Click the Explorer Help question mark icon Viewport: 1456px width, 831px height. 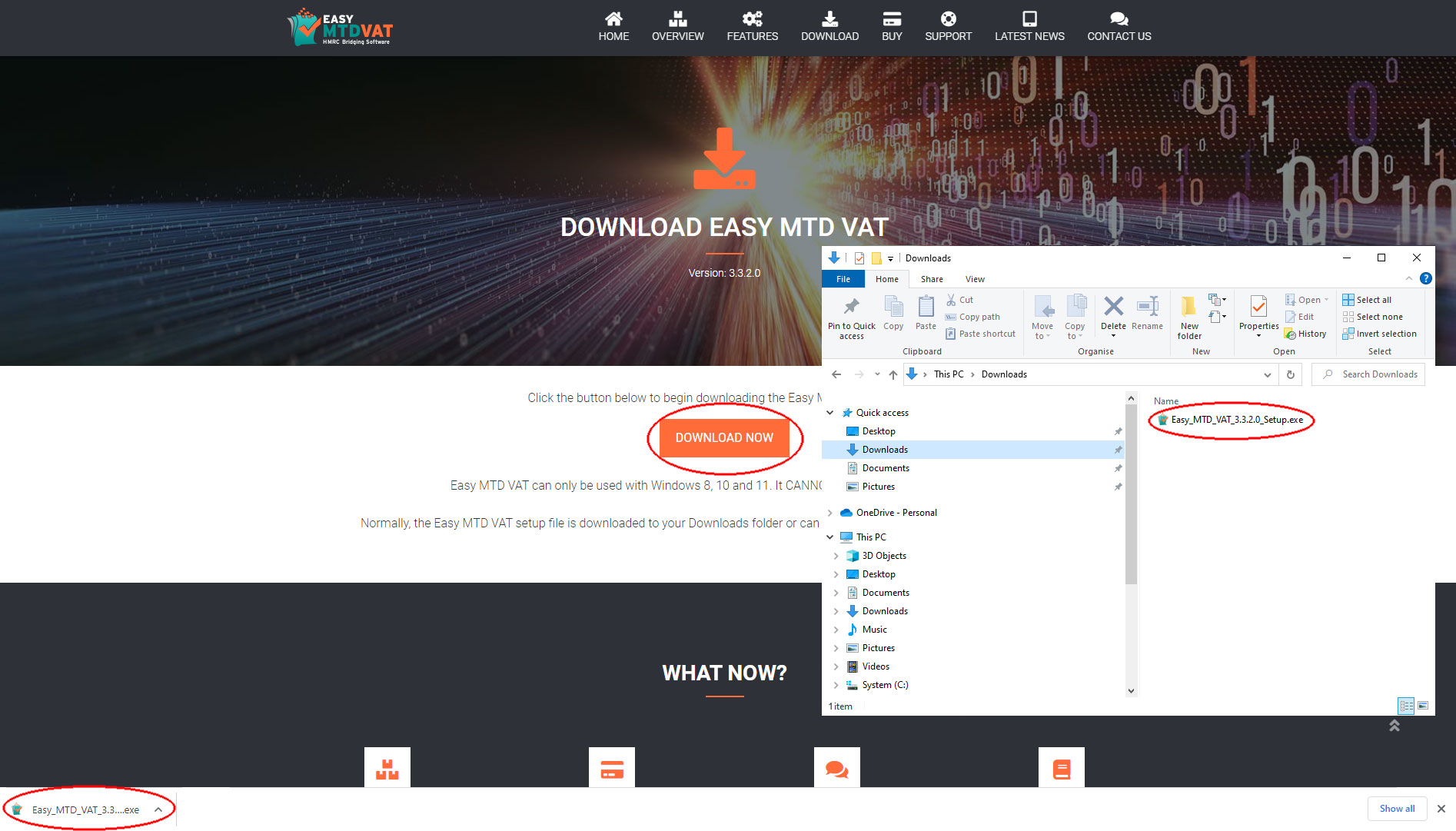pos(1425,278)
